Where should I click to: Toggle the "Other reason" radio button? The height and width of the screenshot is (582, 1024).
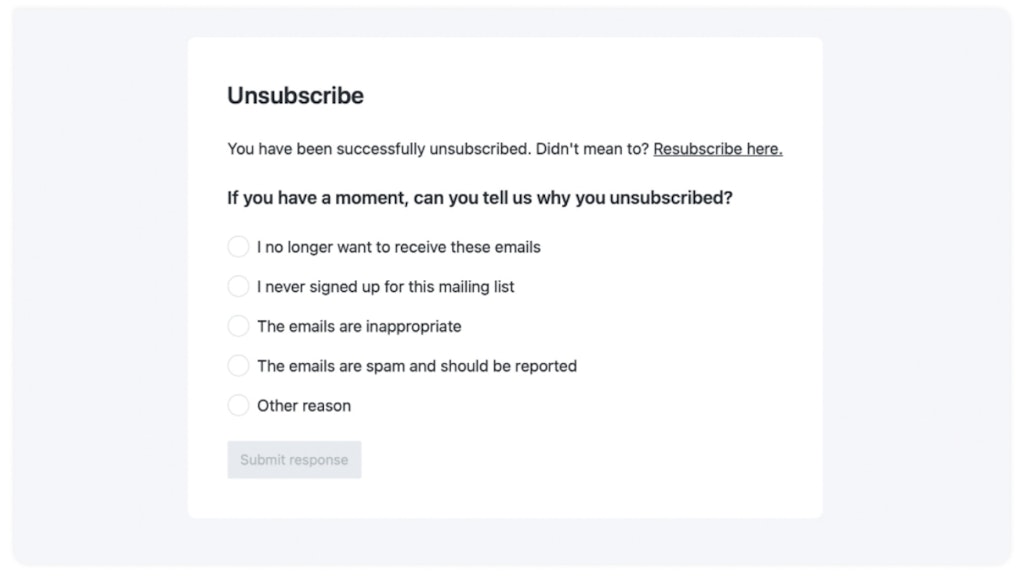click(x=238, y=405)
